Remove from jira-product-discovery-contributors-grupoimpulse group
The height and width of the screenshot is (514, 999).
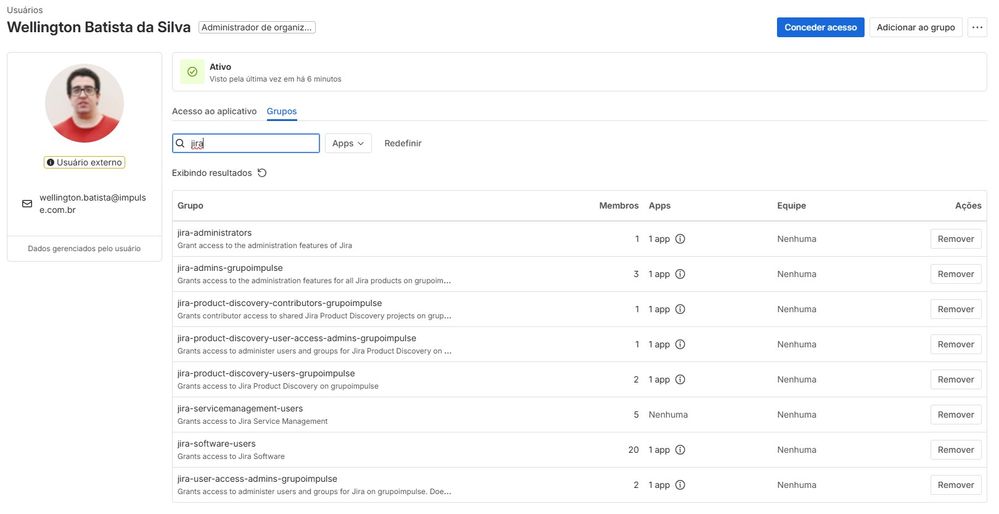coord(956,309)
